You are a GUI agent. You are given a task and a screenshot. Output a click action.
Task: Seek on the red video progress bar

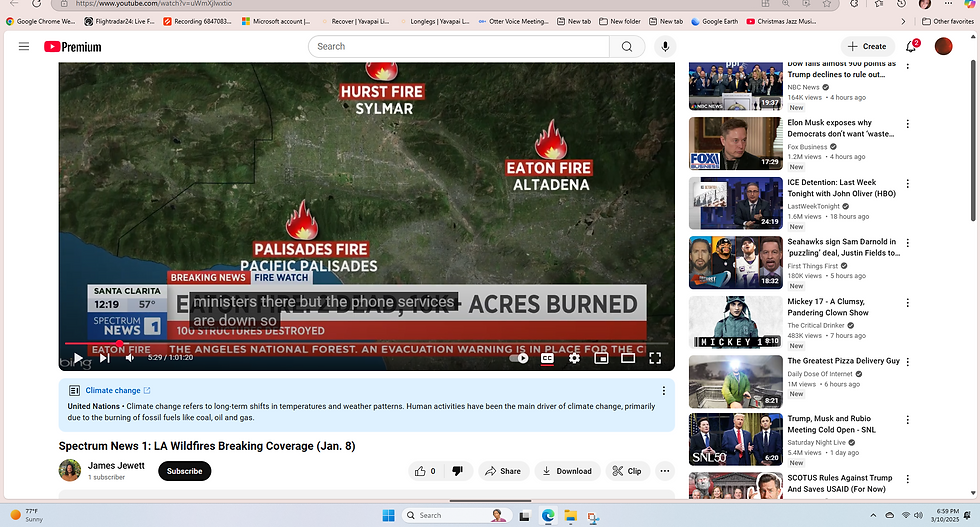pyautogui.click(x=366, y=343)
